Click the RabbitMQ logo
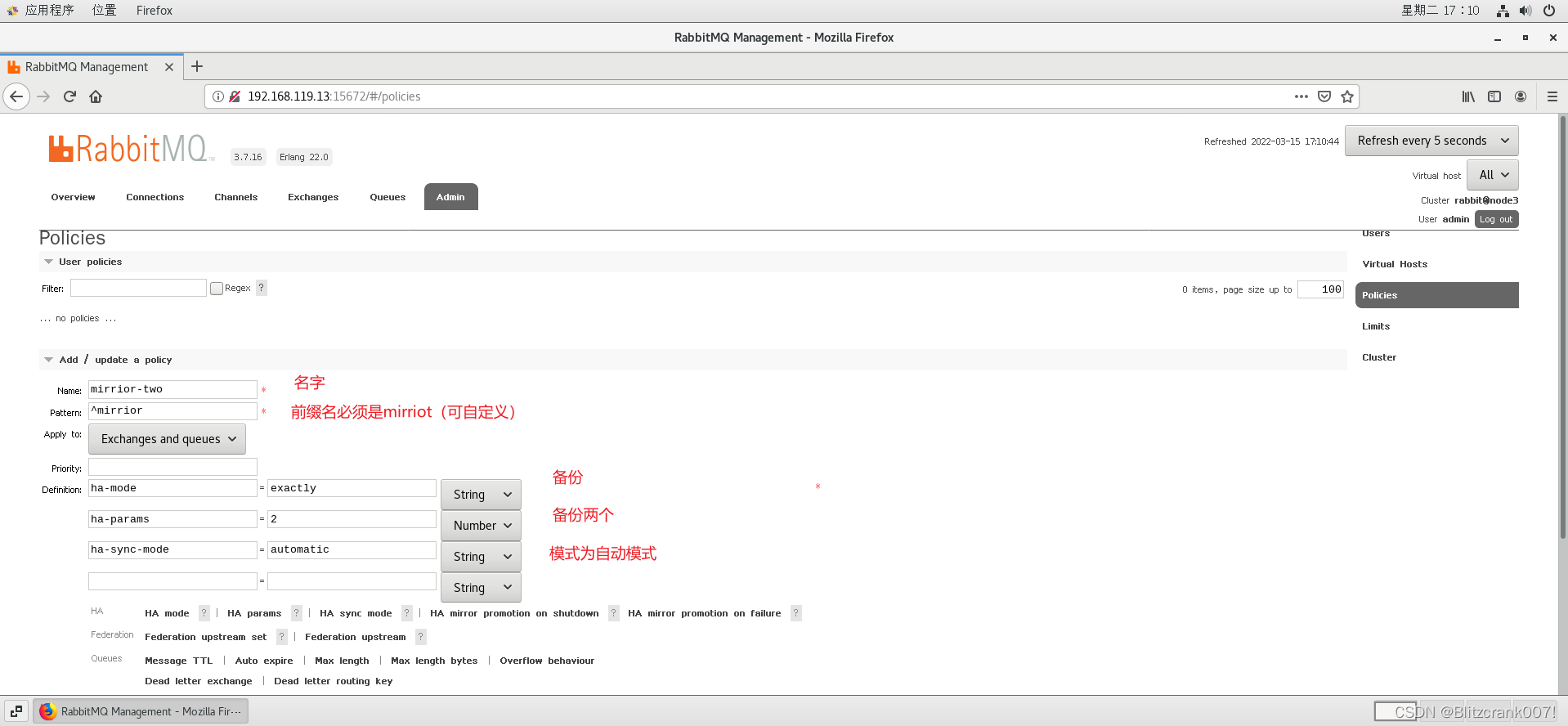 coord(129,149)
